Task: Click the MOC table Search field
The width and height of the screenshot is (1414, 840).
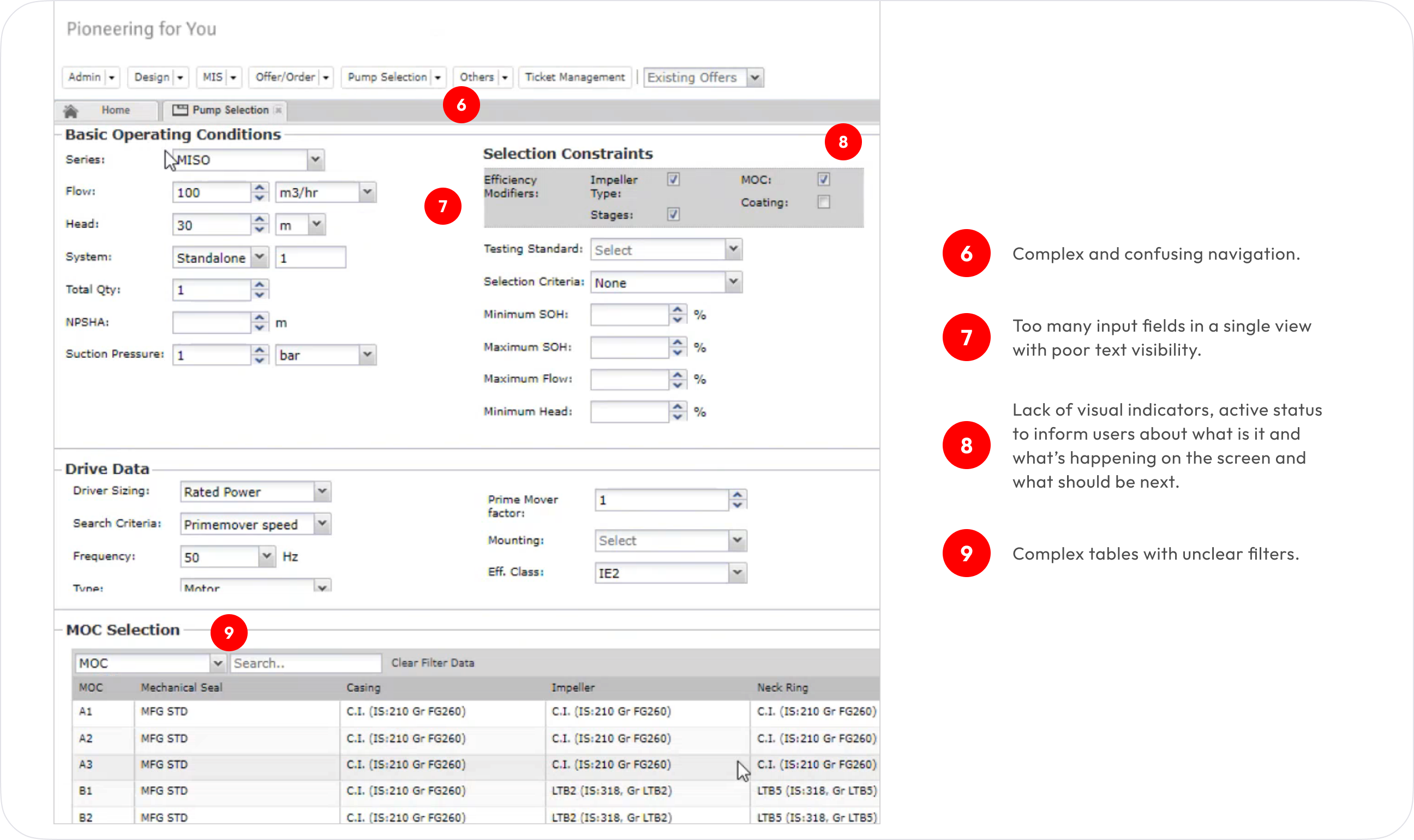Action: [x=305, y=663]
